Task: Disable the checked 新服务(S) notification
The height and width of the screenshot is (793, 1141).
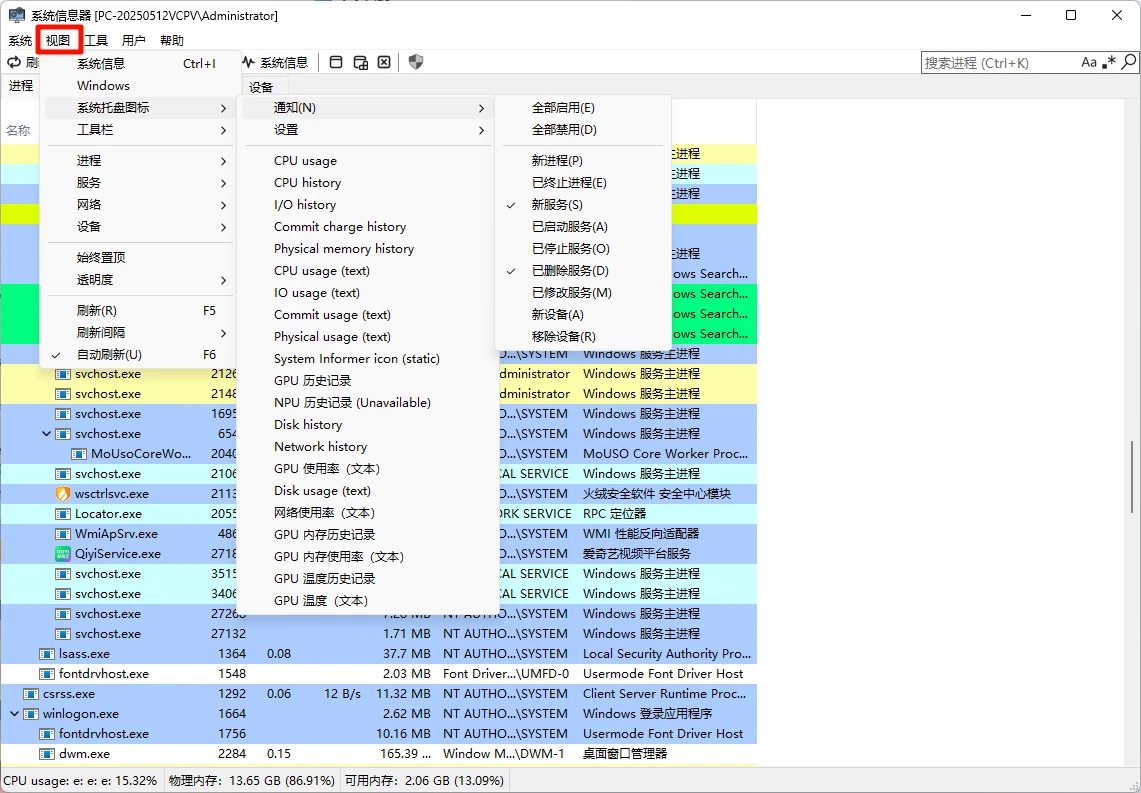Action: [x=582, y=205]
